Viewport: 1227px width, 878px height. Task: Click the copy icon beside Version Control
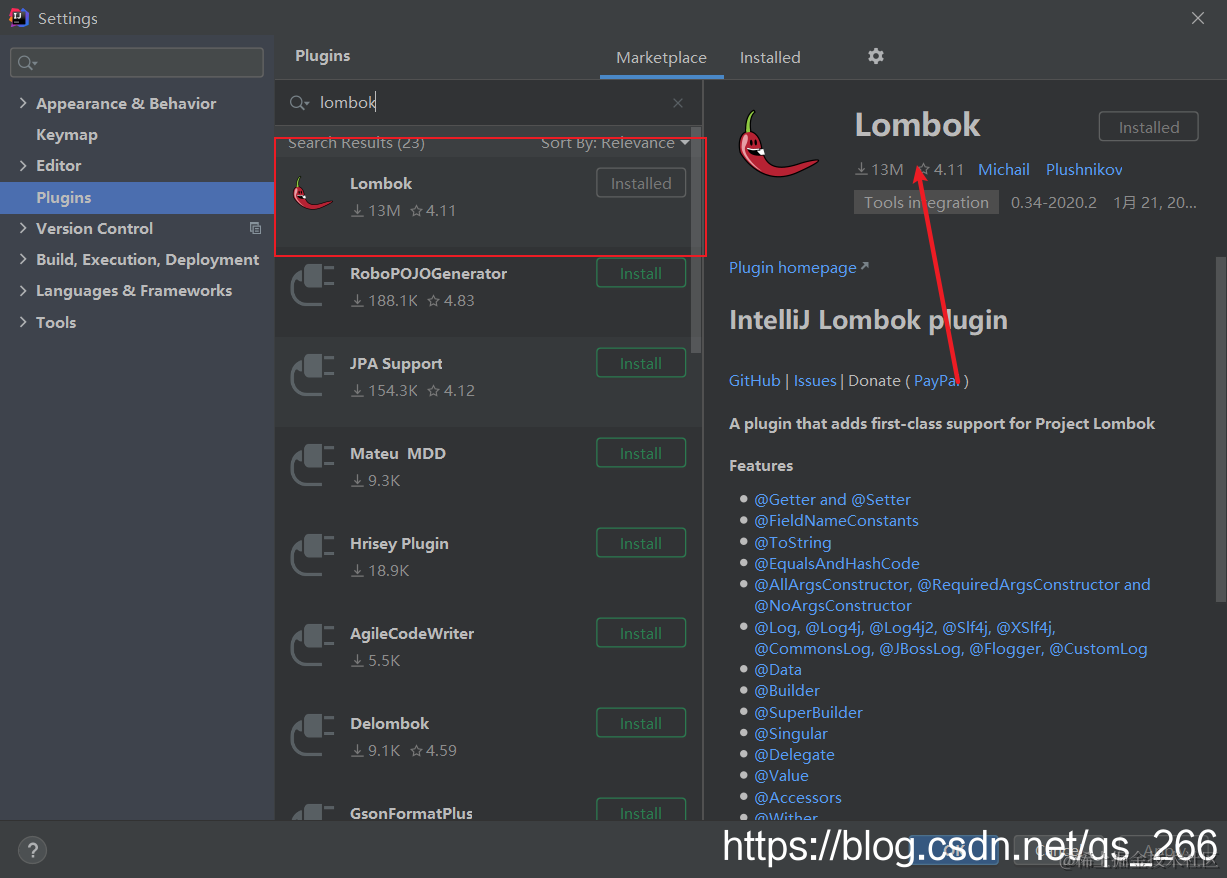(x=255, y=228)
